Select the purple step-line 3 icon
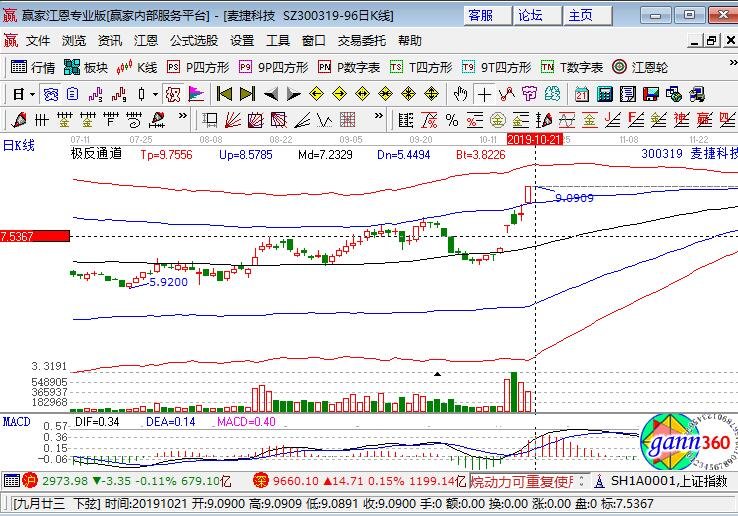This screenshot has width=738, height=516. coord(96,95)
